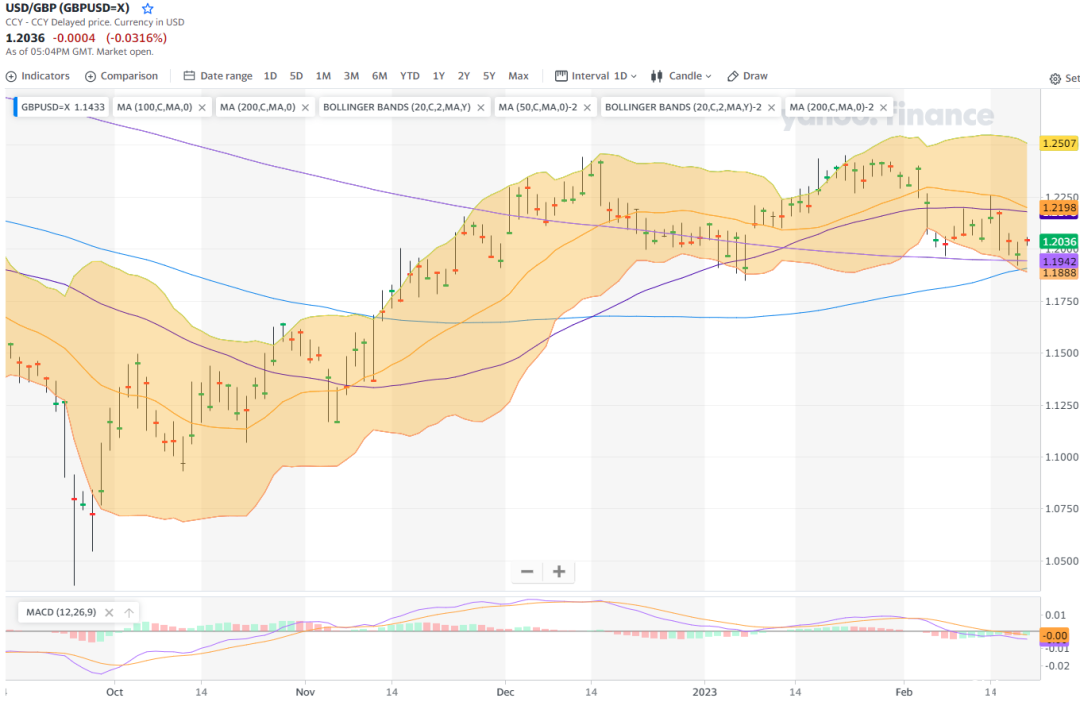Switch range to 5Y
The height and width of the screenshot is (702, 1080).
click(489, 76)
